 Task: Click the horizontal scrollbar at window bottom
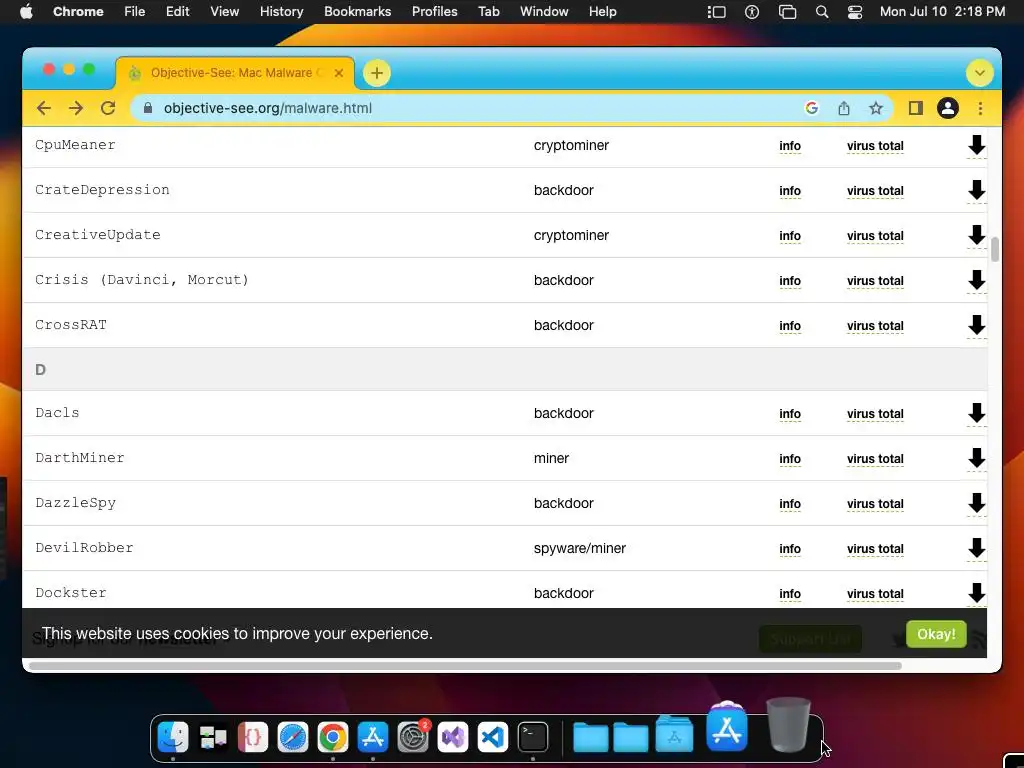[x=465, y=666]
